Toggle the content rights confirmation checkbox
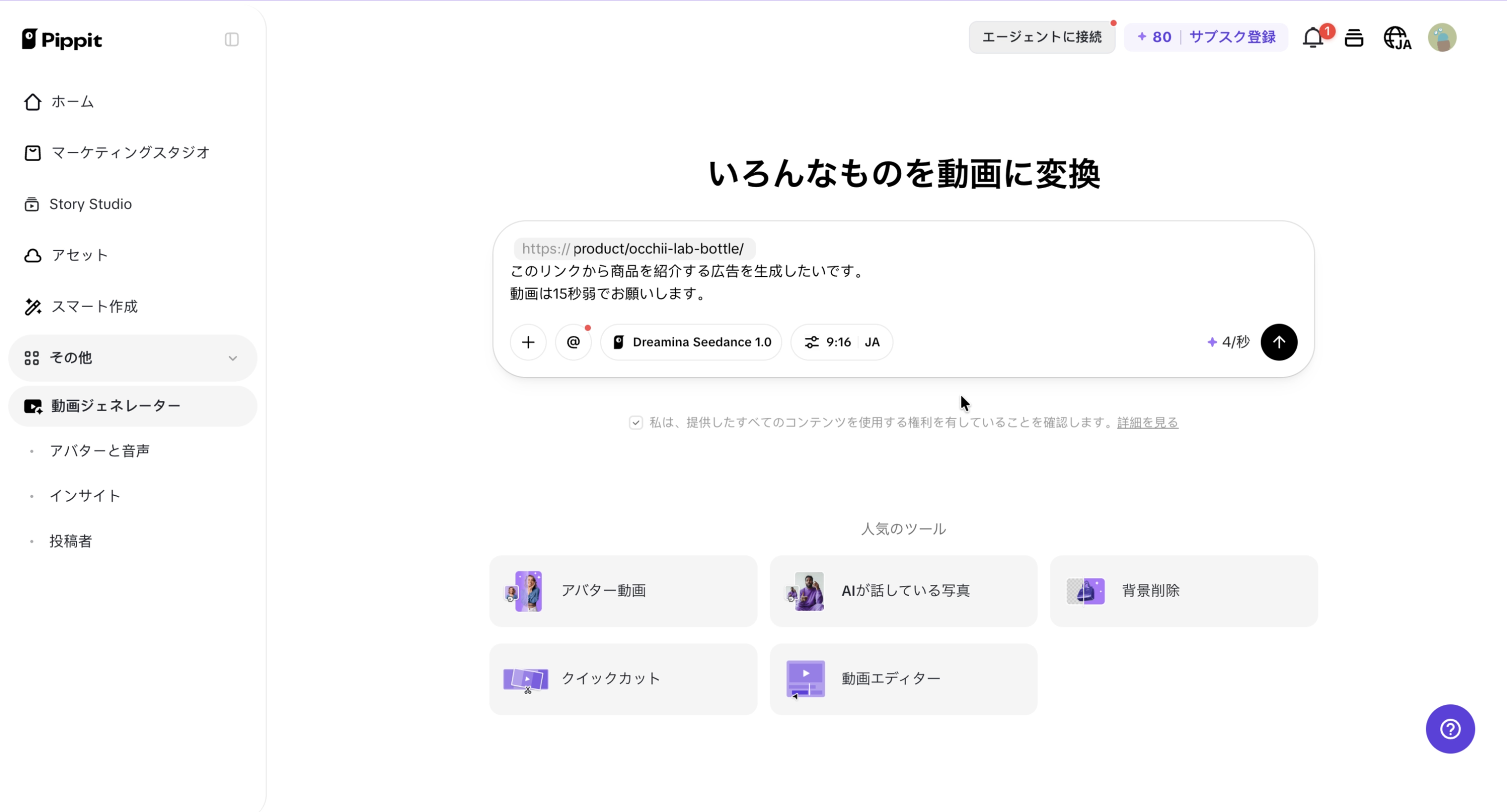1507x812 pixels. pos(636,422)
